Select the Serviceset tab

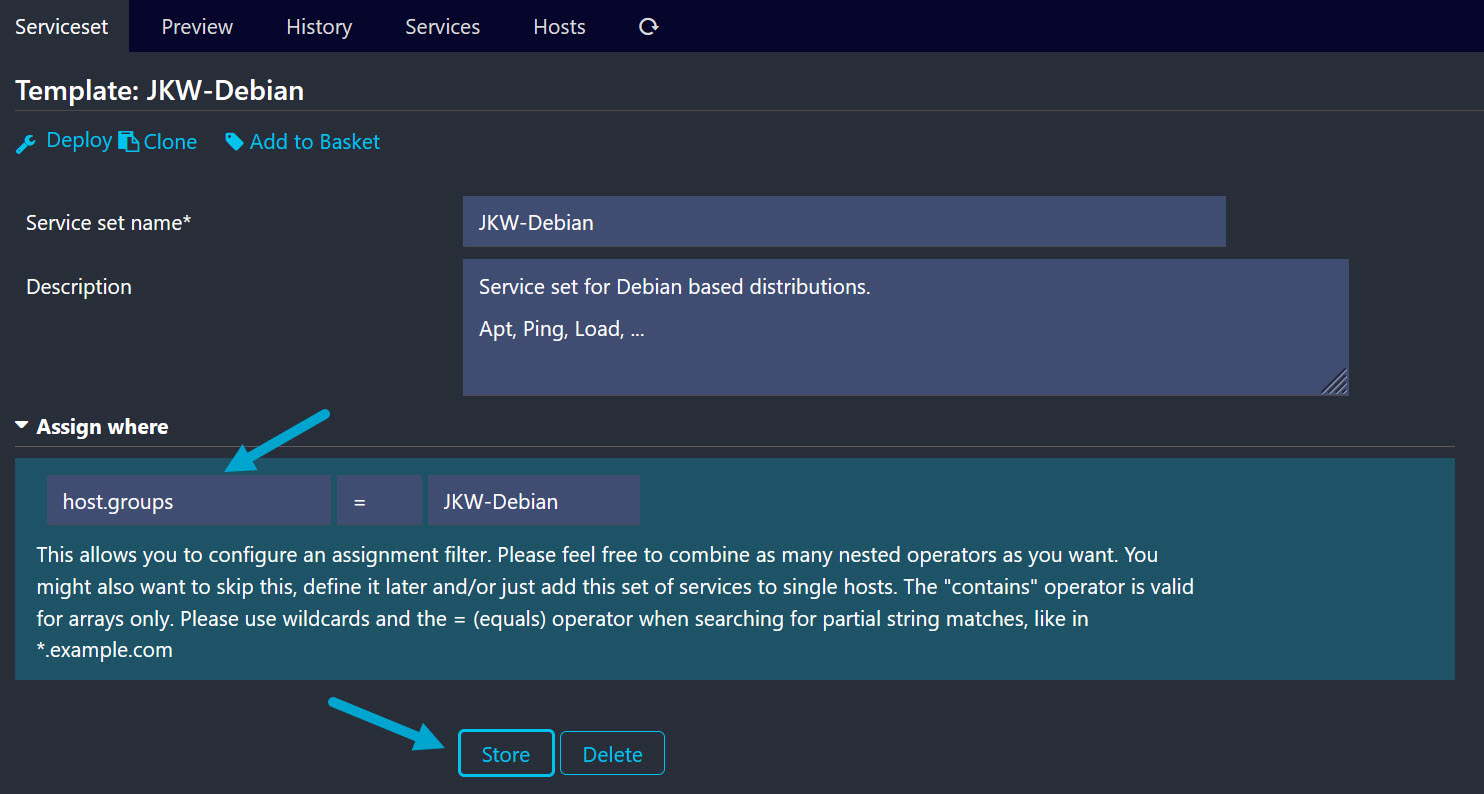(x=62, y=27)
